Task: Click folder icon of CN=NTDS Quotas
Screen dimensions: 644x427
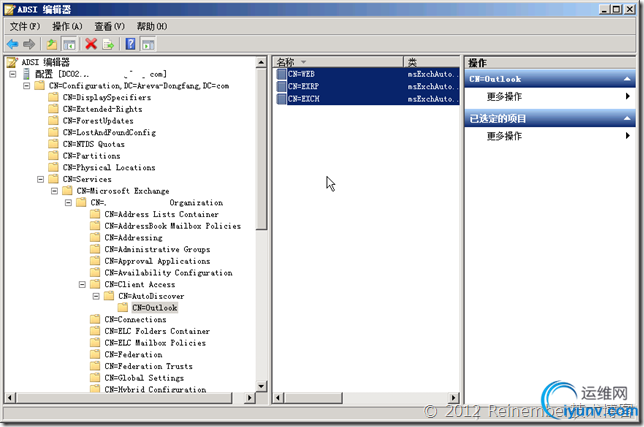Action: tap(53, 144)
